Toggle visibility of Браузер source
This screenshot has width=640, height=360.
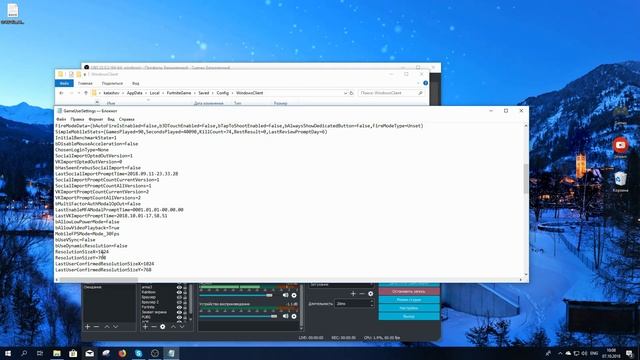pos(179,298)
